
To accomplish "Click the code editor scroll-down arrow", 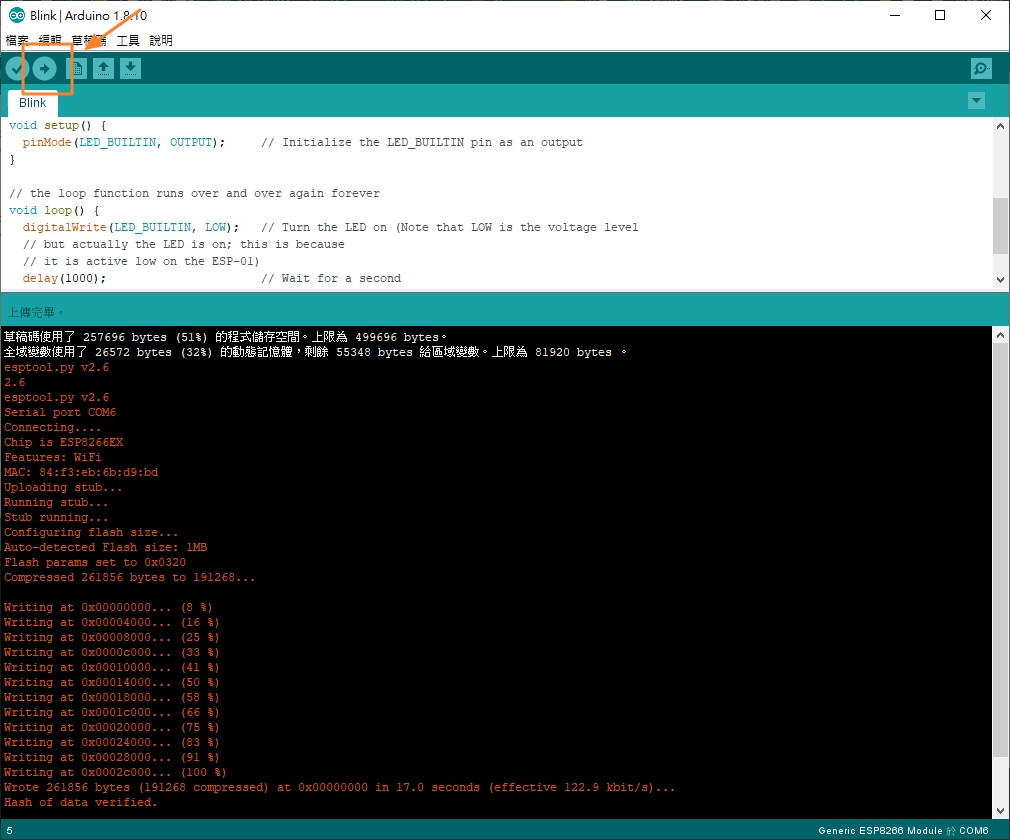I will click(1000, 280).
